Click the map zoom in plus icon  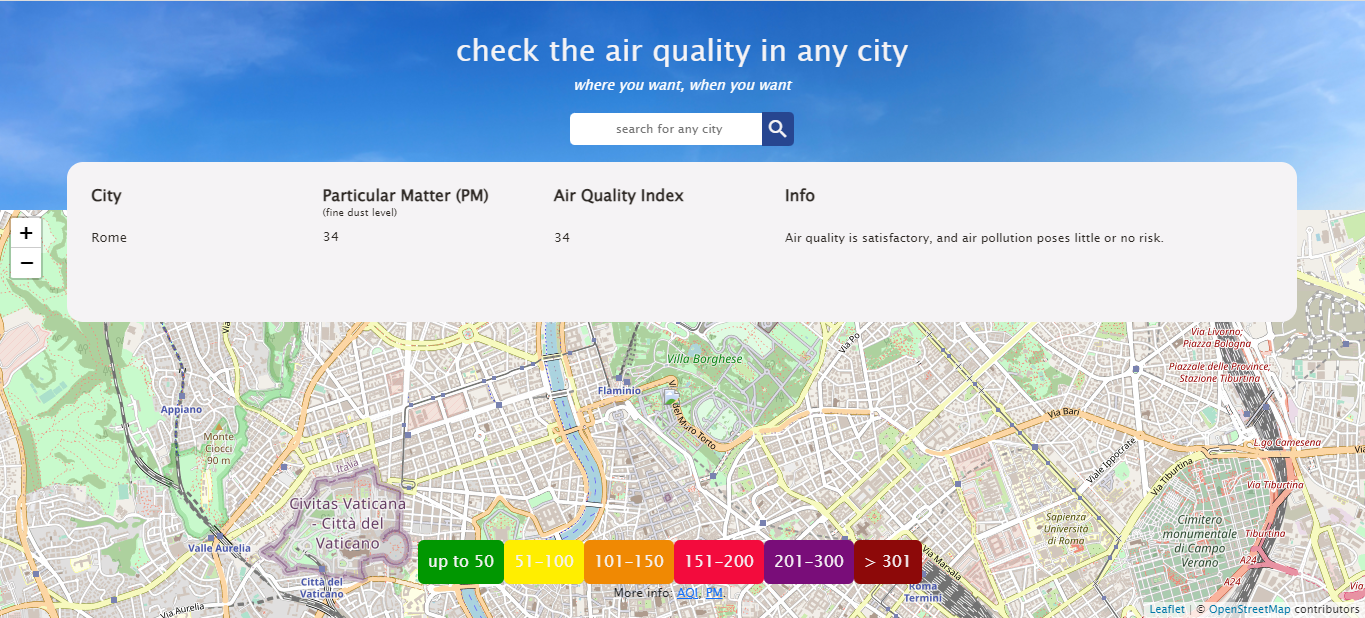coord(25,232)
